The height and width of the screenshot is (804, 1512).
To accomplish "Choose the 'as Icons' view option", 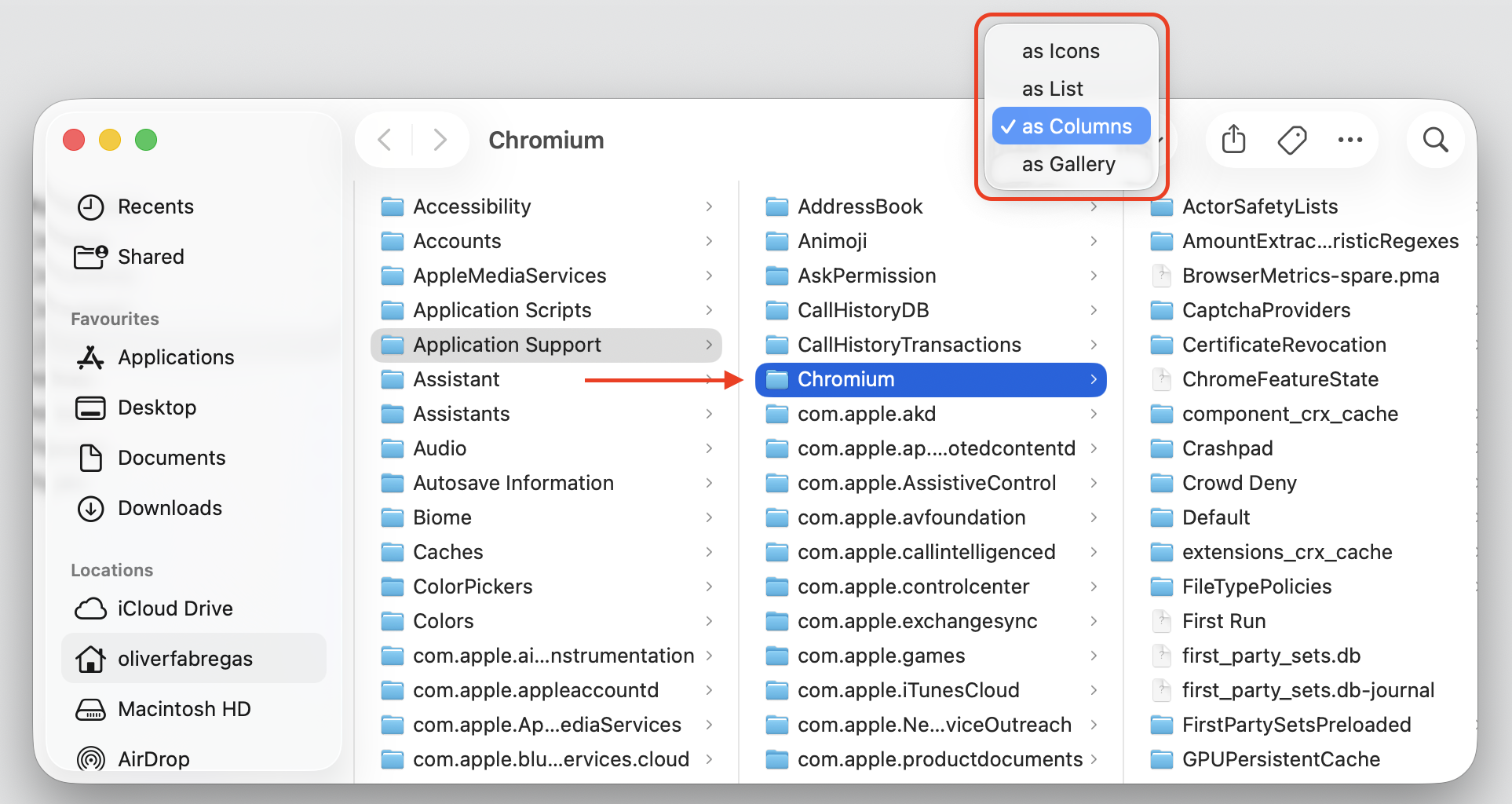I will [x=1071, y=51].
